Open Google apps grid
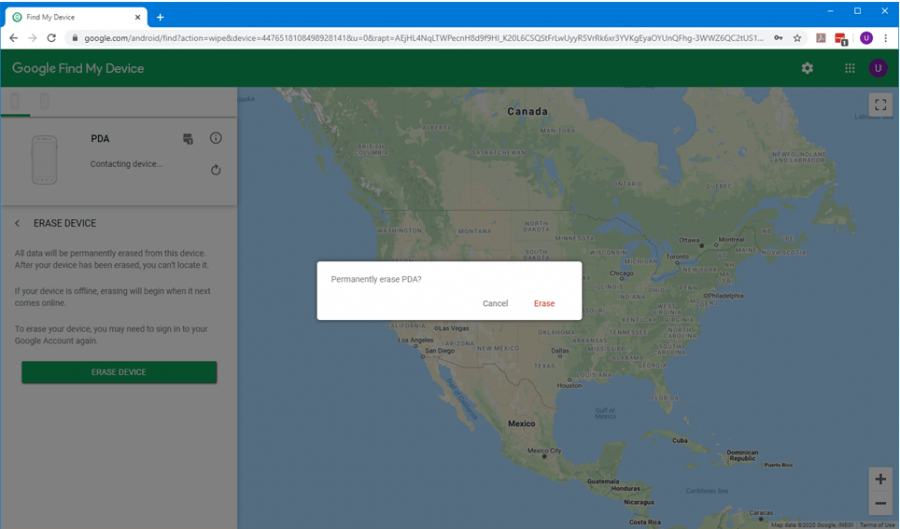Viewport: 900px width, 529px height. tap(849, 68)
